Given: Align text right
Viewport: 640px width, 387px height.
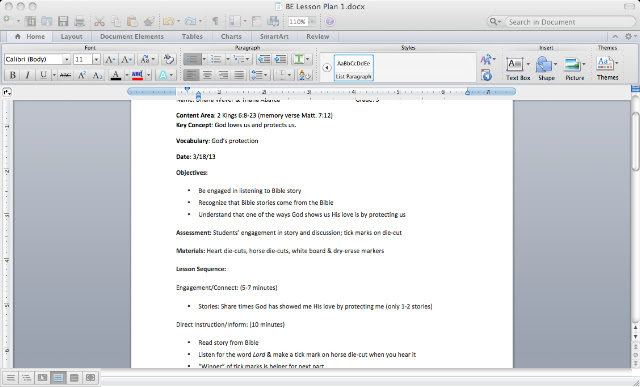Looking at the screenshot, I should click(x=223, y=75).
